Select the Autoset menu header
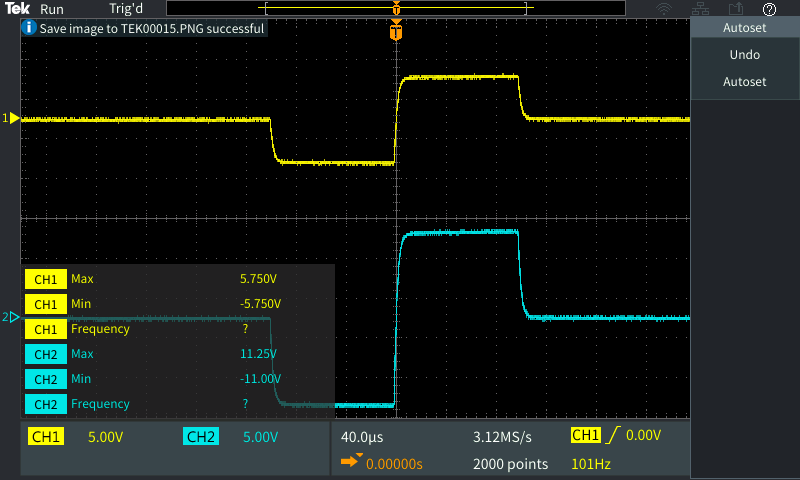Viewport: 800px width, 480px height. click(744, 28)
